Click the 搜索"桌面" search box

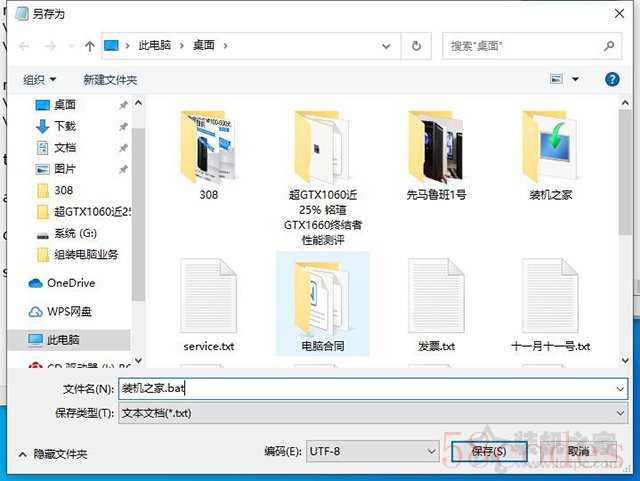(522, 46)
